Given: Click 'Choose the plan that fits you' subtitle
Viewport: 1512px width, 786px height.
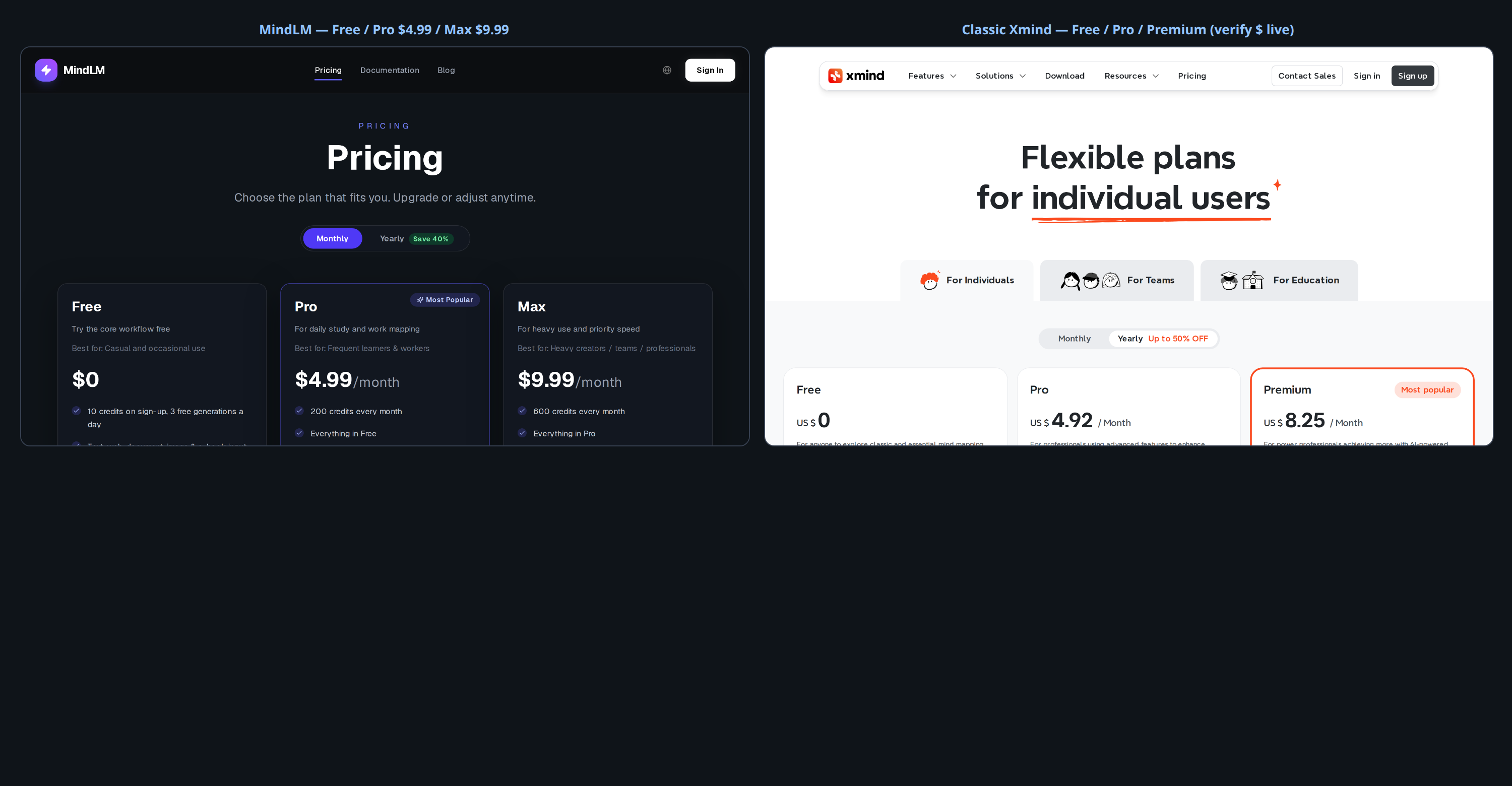Looking at the screenshot, I should point(385,198).
